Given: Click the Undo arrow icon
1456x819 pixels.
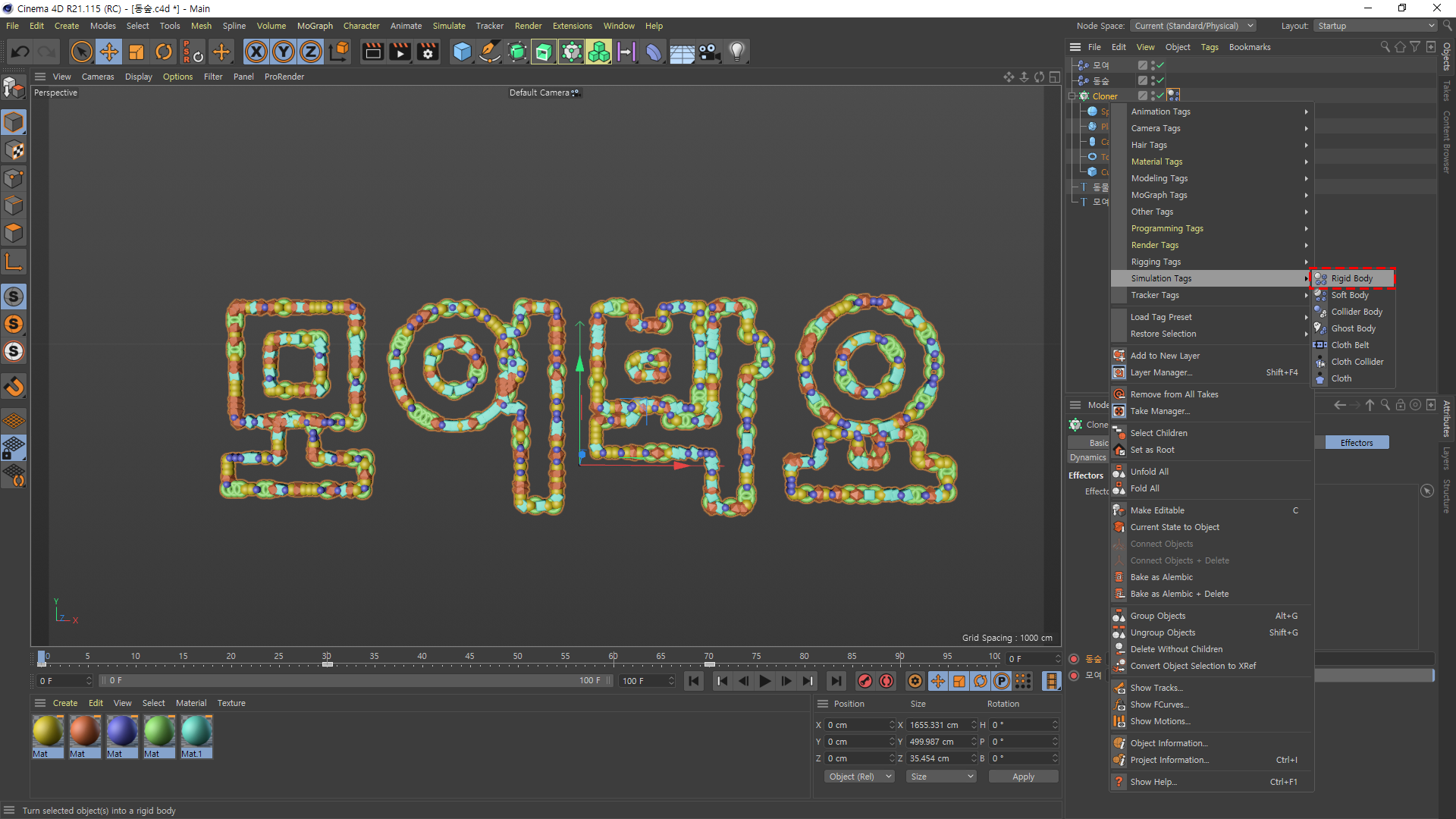Looking at the screenshot, I should coord(20,52).
